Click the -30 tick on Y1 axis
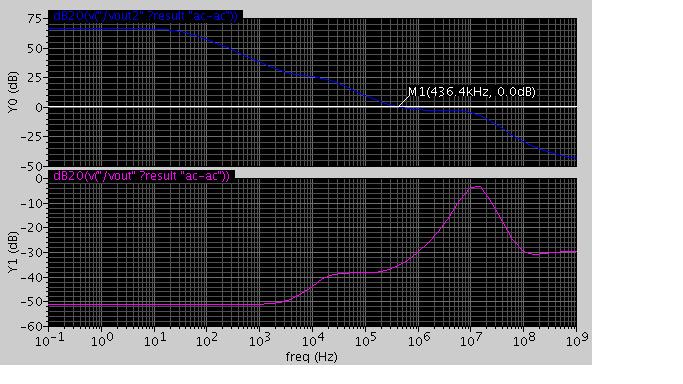Viewport: 683px width, 384px height. (x=34, y=253)
